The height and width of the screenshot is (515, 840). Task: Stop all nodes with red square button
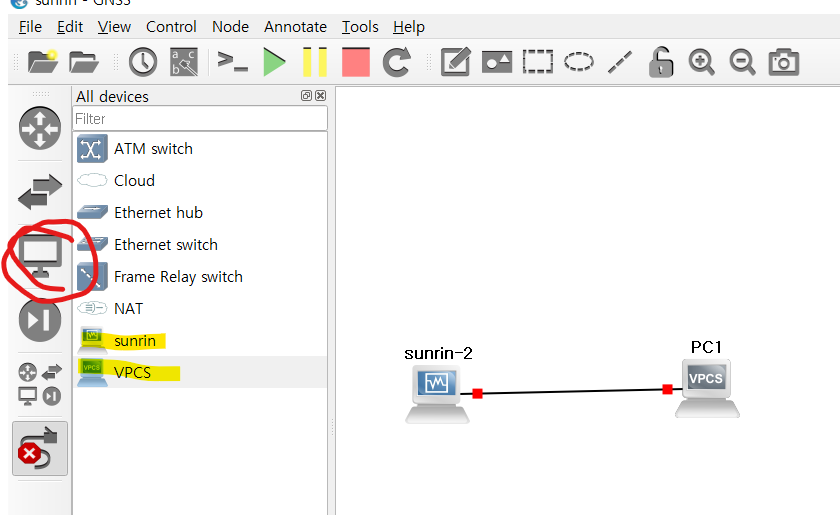coord(356,62)
